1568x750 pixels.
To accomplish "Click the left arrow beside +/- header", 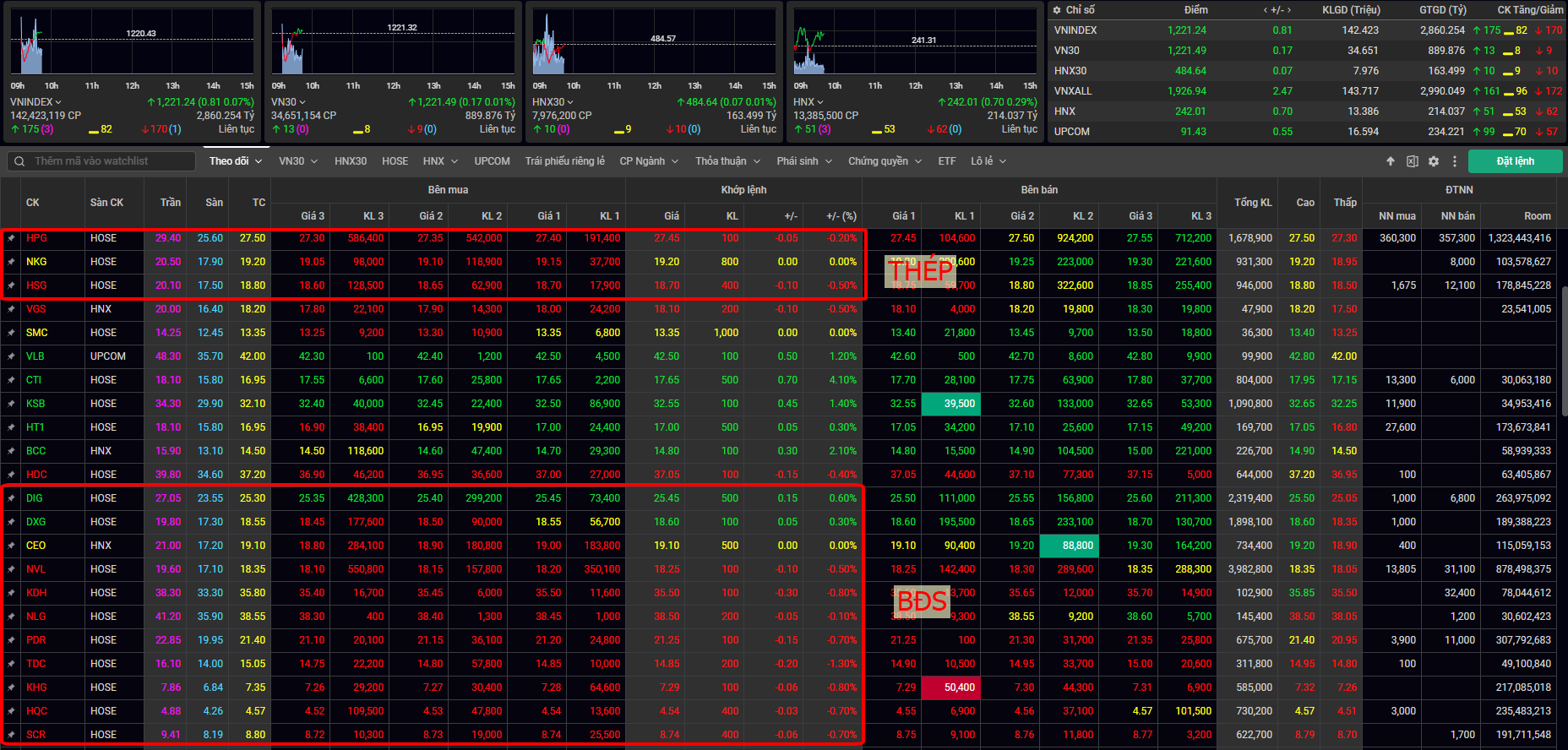I will coord(1265,10).
